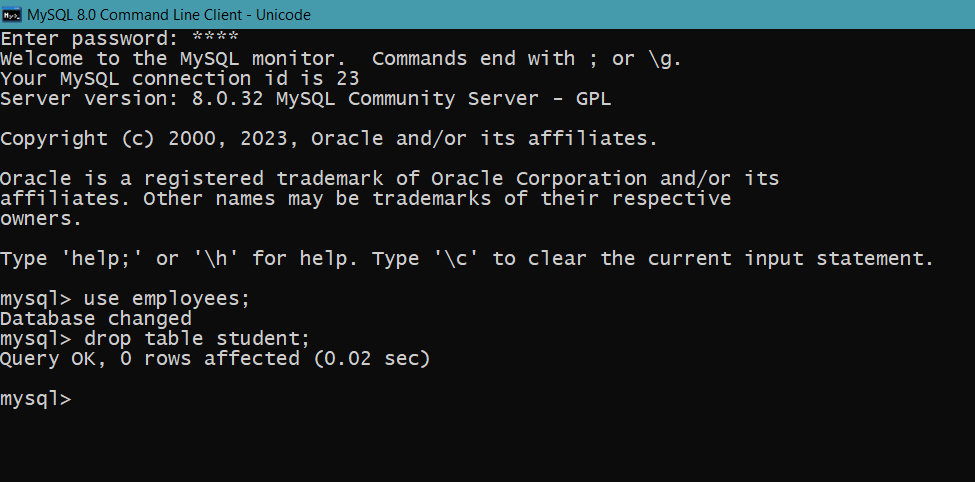Click the 'drop table student;' command text

[196, 338]
